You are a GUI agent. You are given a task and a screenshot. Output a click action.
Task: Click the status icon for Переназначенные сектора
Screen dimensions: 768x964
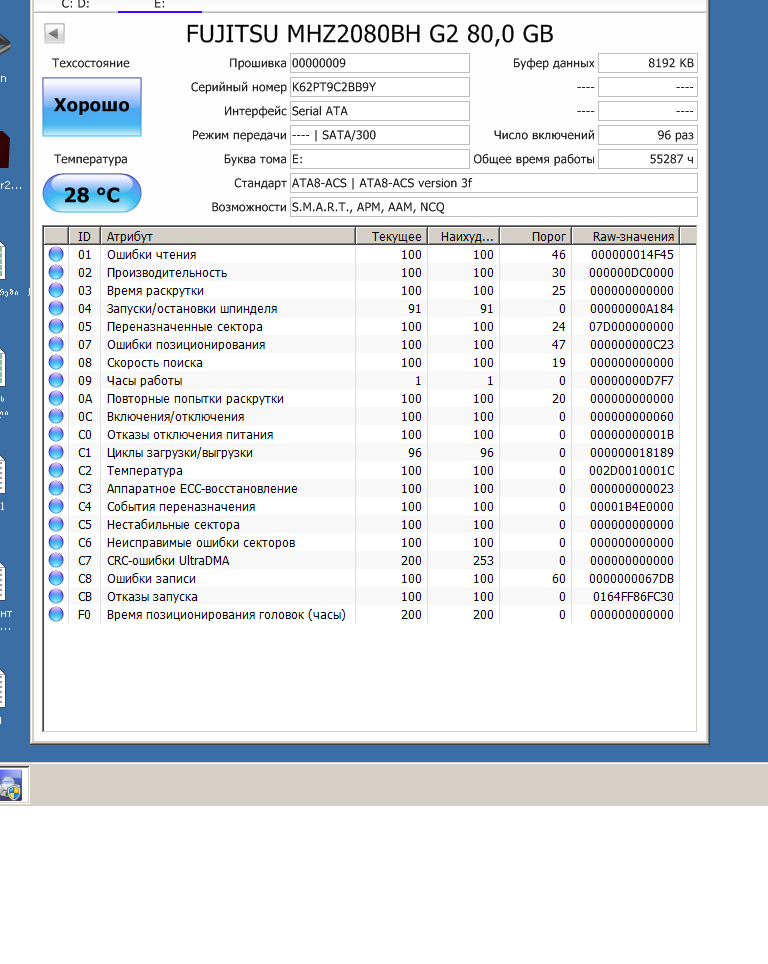click(x=56, y=327)
